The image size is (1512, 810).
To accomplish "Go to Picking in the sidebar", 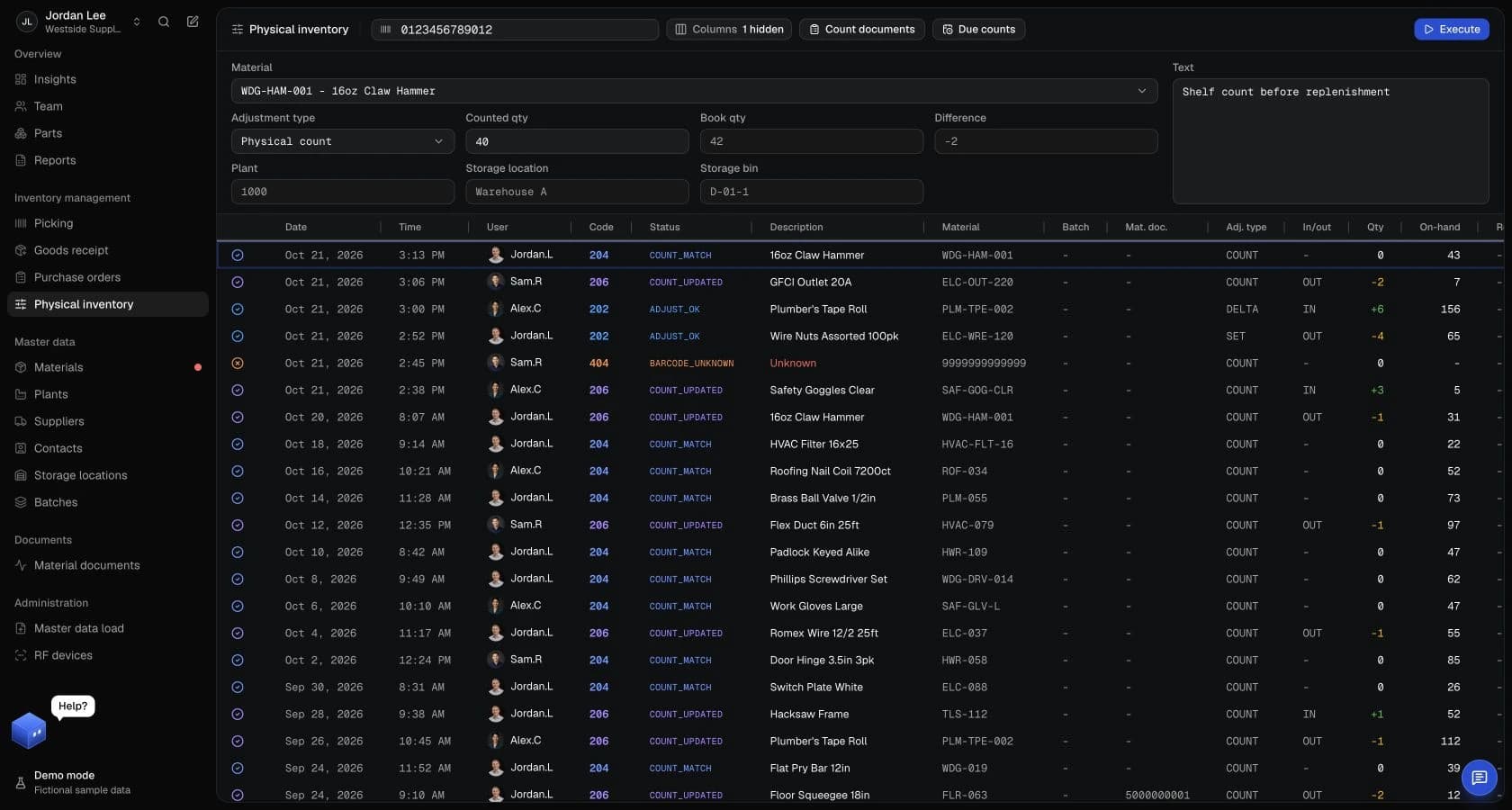I will [108, 223].
